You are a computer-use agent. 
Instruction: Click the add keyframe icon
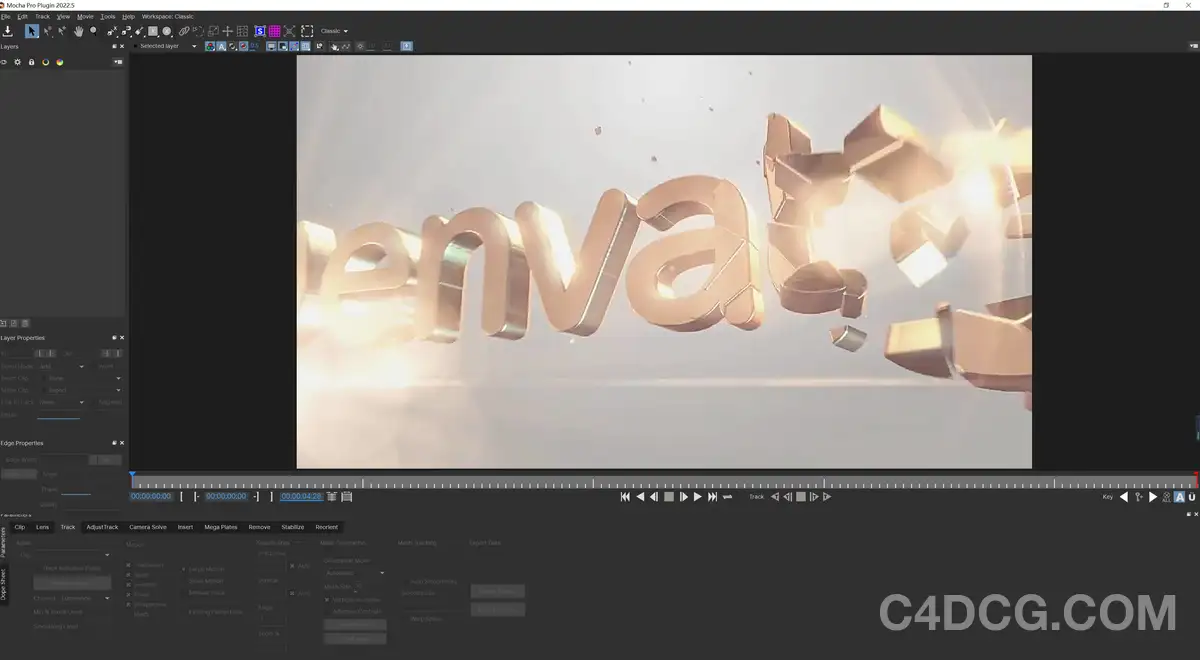coord(1138,496)
